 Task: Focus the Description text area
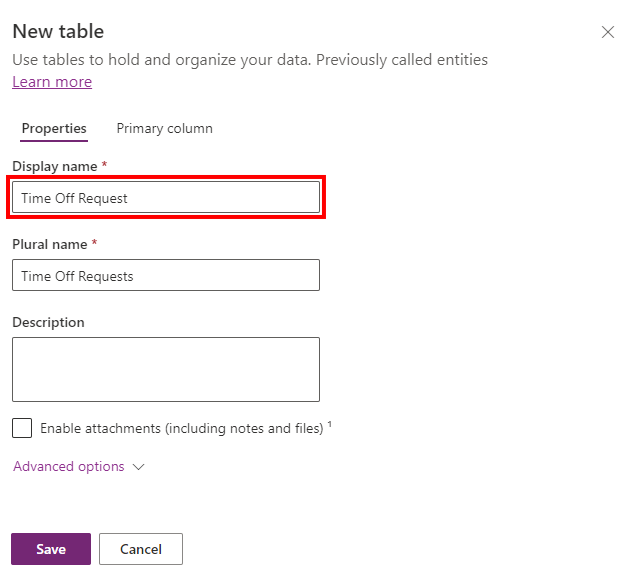(166, 369)
